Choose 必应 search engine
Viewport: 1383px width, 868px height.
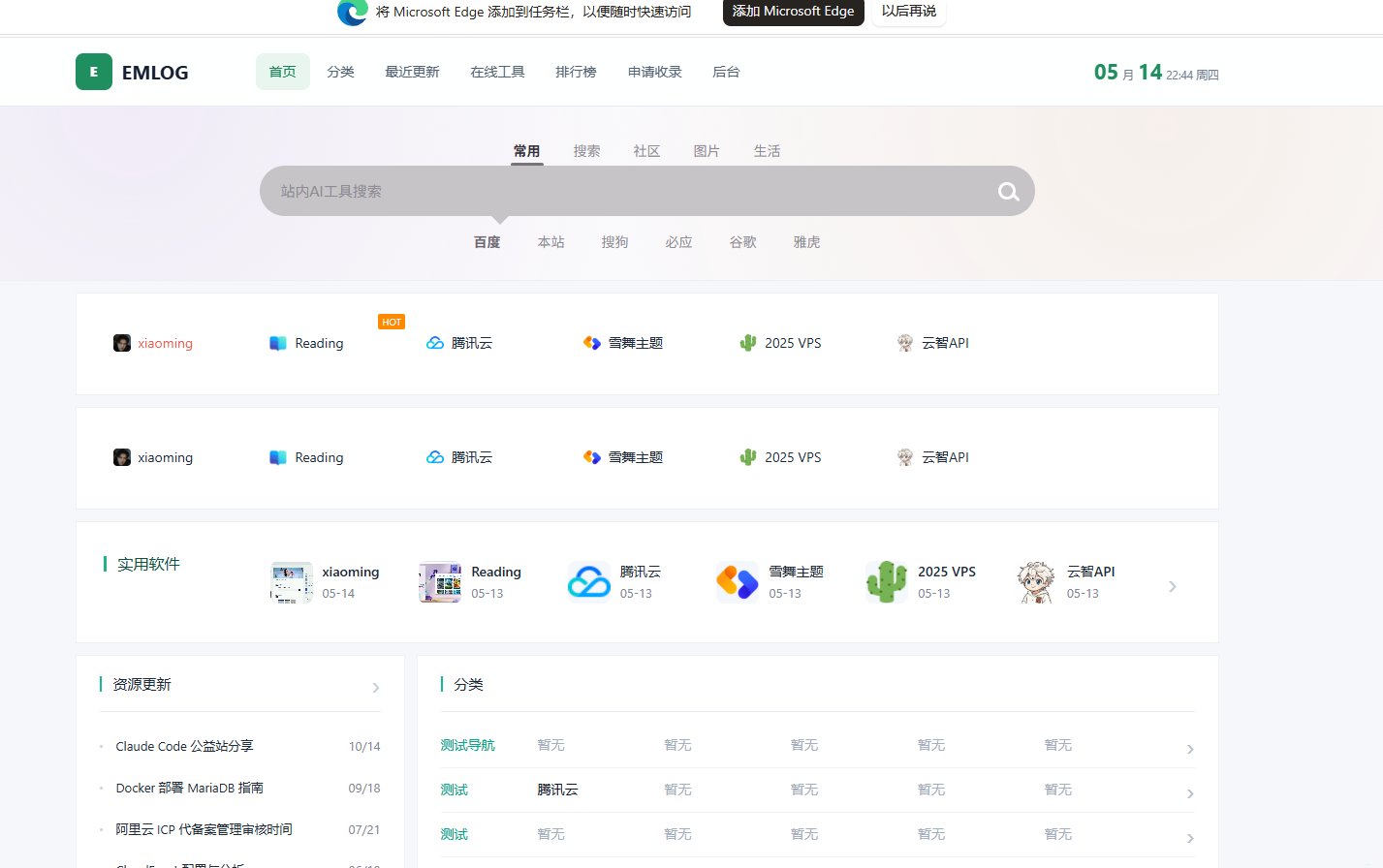679,242
